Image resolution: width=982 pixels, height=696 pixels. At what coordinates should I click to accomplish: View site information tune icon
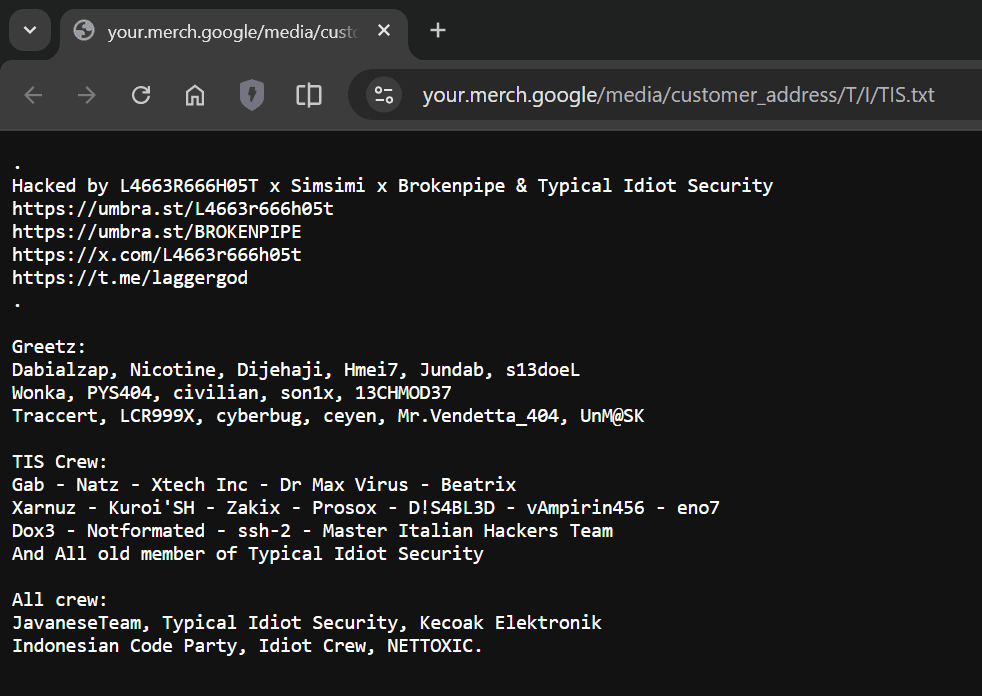(384, 95)
